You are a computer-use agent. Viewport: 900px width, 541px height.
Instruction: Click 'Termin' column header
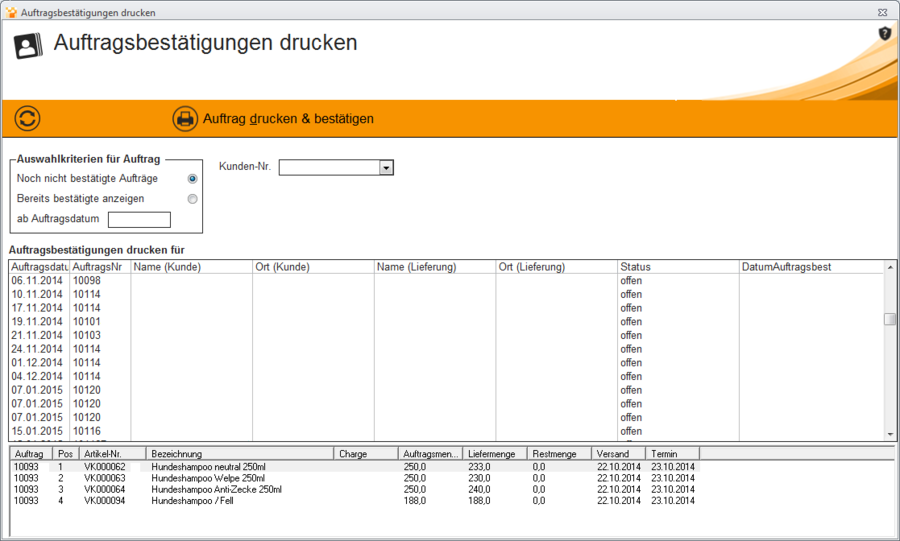pyautogui.click(x=672, y=454)
